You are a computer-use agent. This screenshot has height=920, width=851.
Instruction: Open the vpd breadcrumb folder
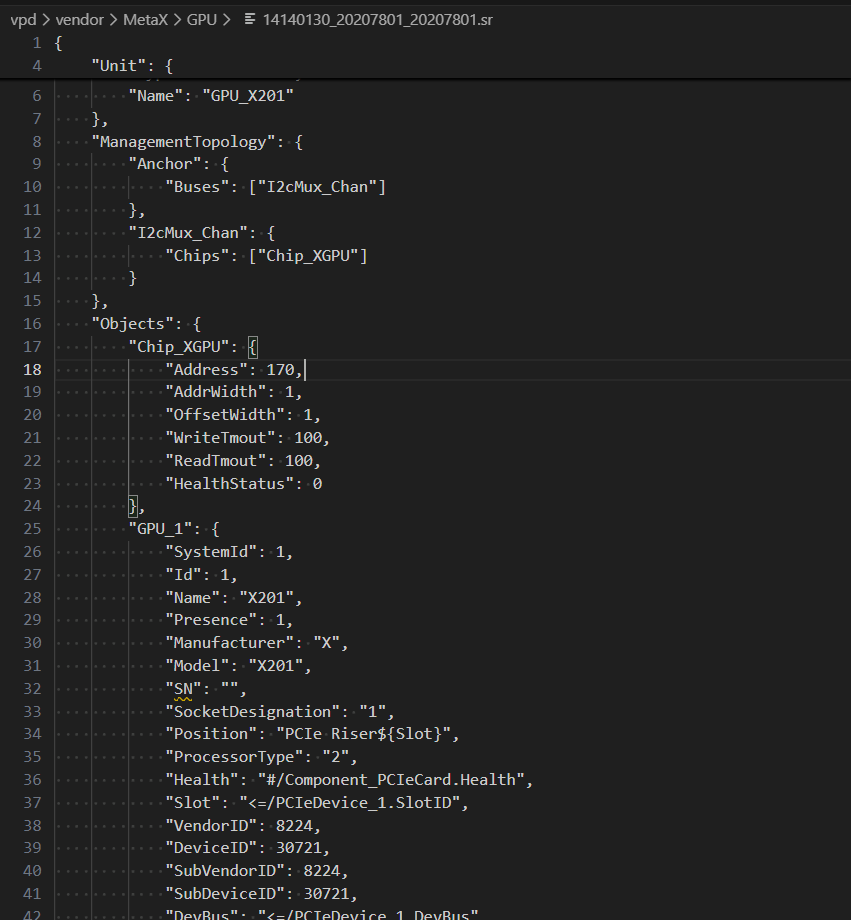click(x=23, y=19)
